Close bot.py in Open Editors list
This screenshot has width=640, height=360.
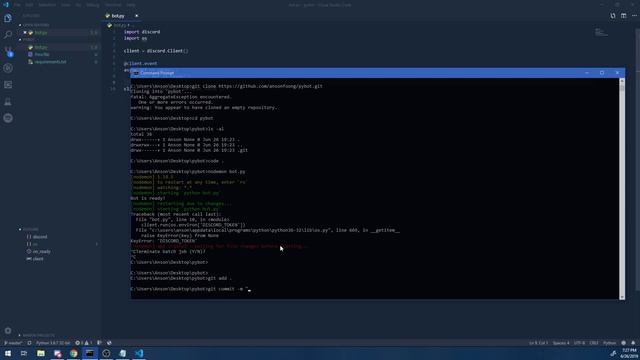point(25,33)
